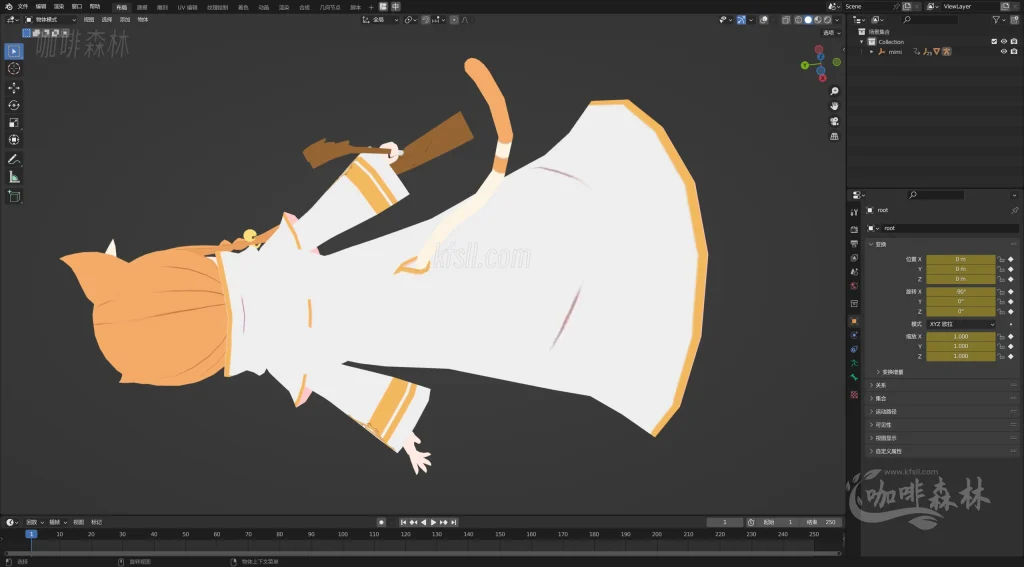The image size is (1024, 567).
Task: Switch to the UV 编辑 workspace tab
Action: [187, 7]
